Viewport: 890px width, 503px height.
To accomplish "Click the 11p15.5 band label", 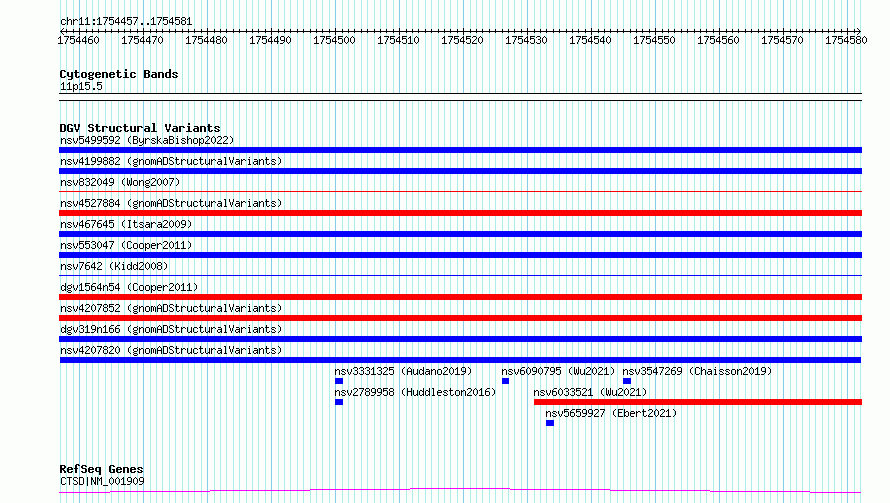I will 81,86.
